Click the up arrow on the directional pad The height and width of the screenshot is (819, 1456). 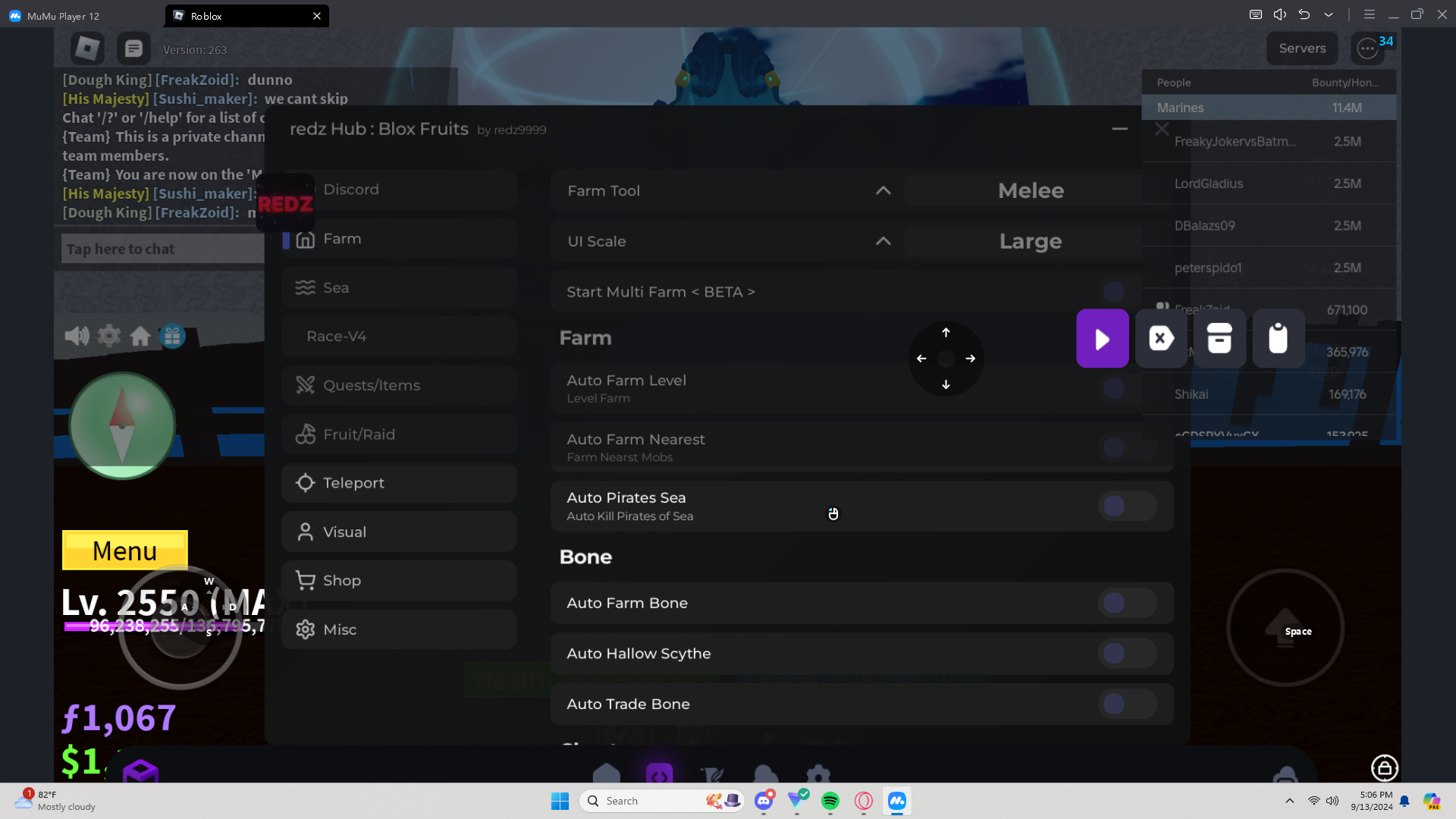[946, 332]
